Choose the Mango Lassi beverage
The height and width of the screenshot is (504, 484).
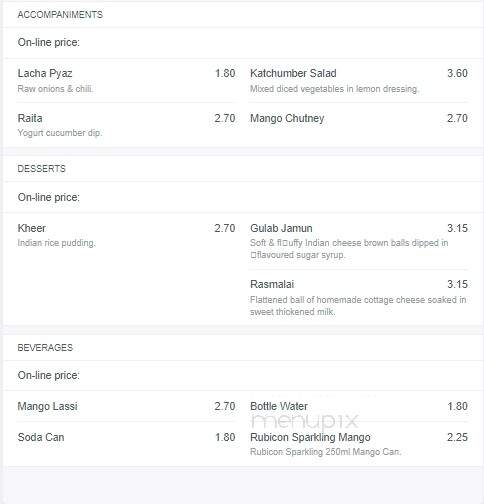point(126,406)
